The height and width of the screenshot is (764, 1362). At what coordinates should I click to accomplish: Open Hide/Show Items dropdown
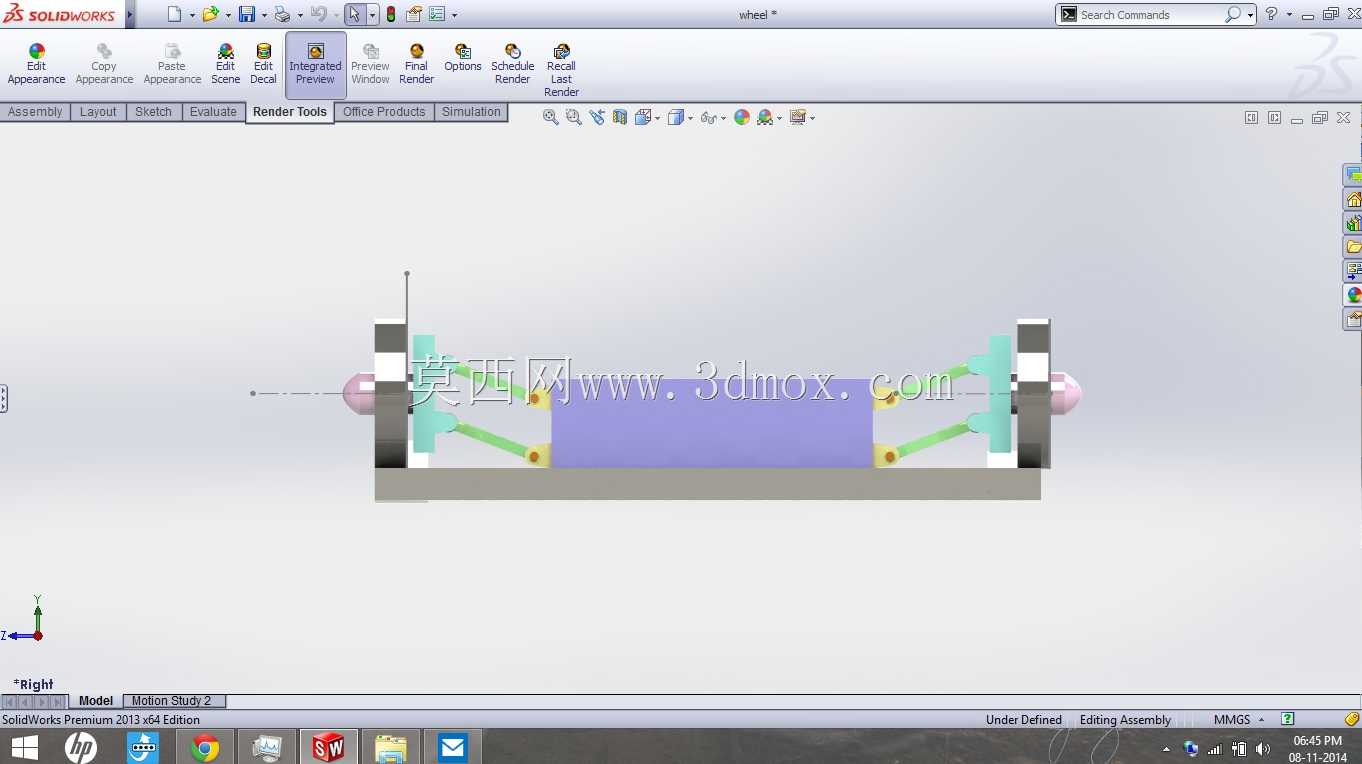(712, 117)
